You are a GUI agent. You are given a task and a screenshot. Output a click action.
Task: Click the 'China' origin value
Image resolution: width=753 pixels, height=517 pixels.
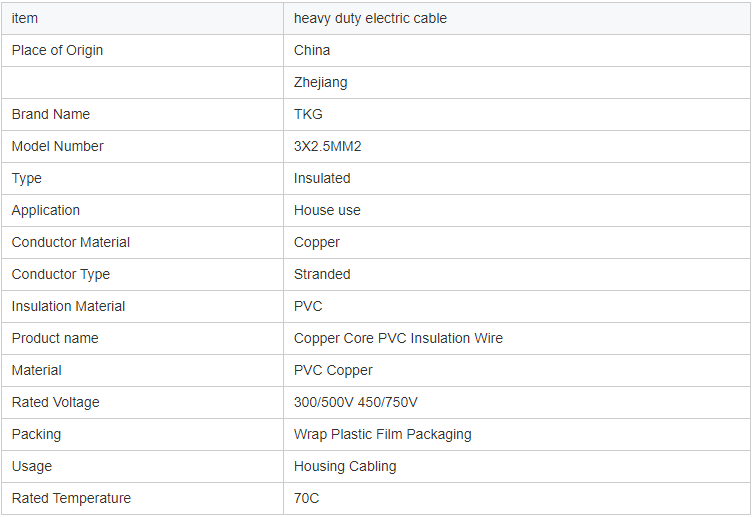(x=312, y=50)
